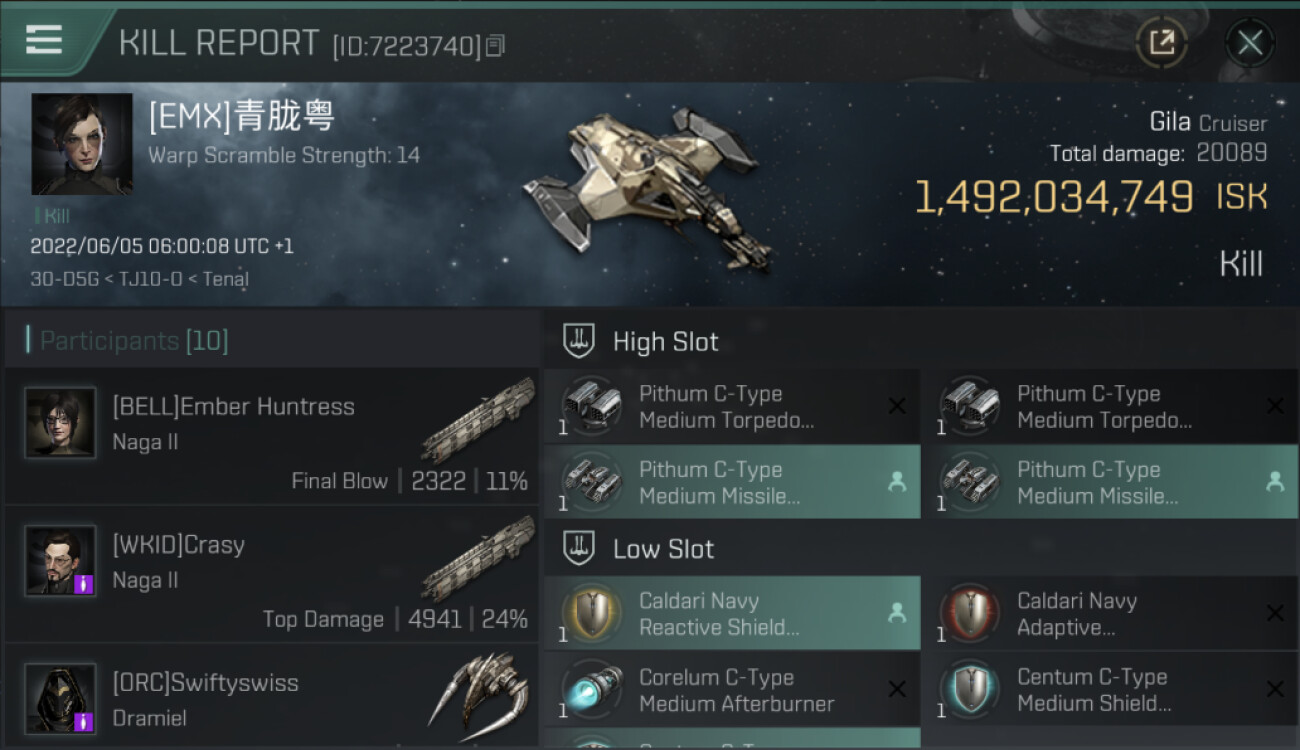The width and height of the screenshot is (1300, 750).
Task: Open Centum C-Type Medium Shield entry
Action: pyautogui.click(x=1110, y=690)
